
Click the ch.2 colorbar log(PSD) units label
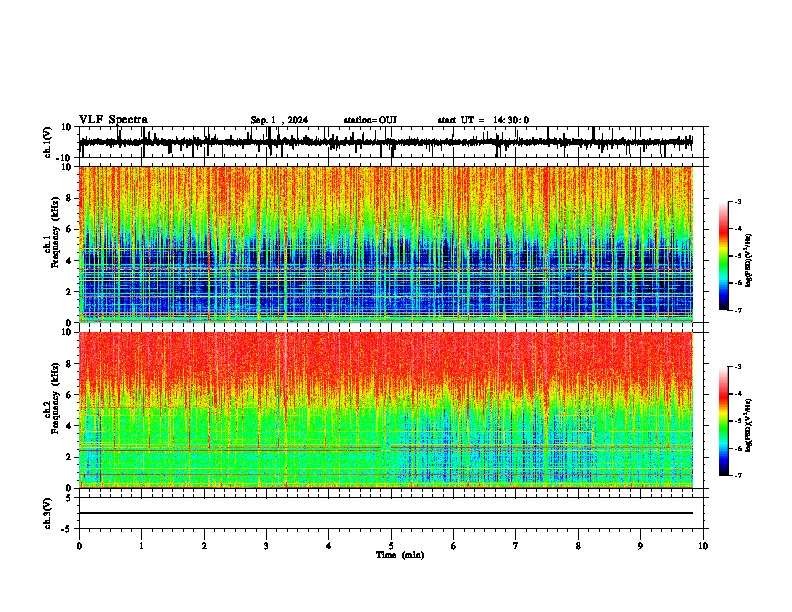pyautogui.click(x=749, y=426)
